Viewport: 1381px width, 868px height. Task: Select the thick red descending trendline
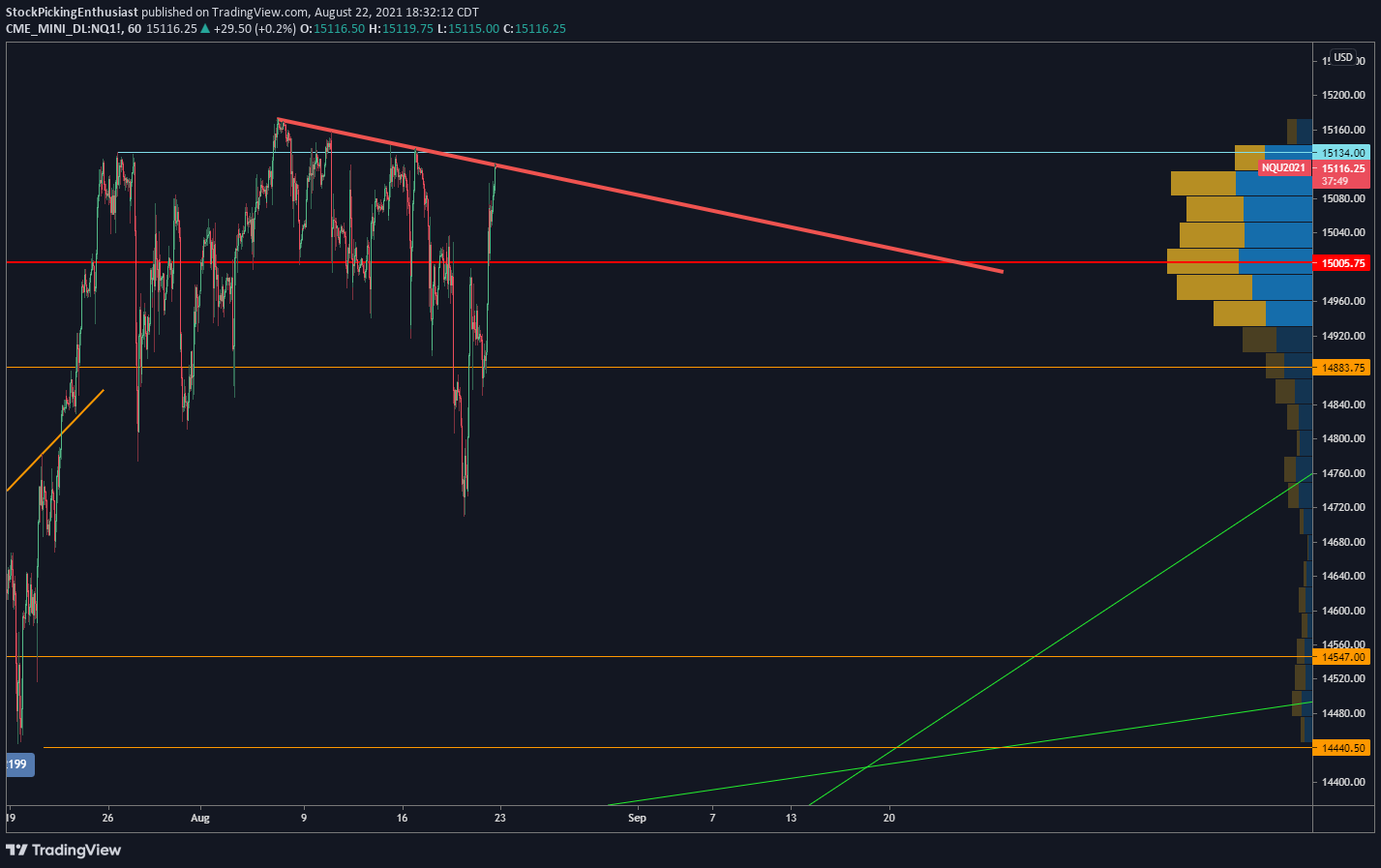point(641,196)
